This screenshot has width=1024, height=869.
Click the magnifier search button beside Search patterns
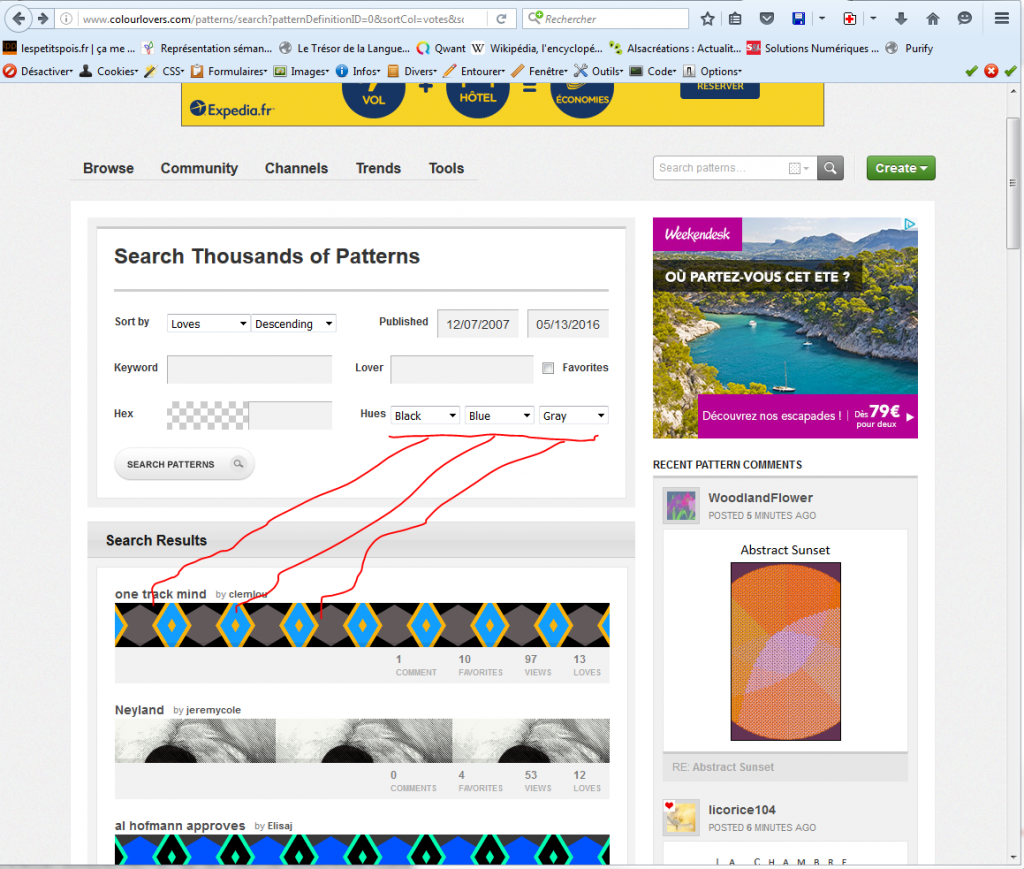tap(831, 168)
